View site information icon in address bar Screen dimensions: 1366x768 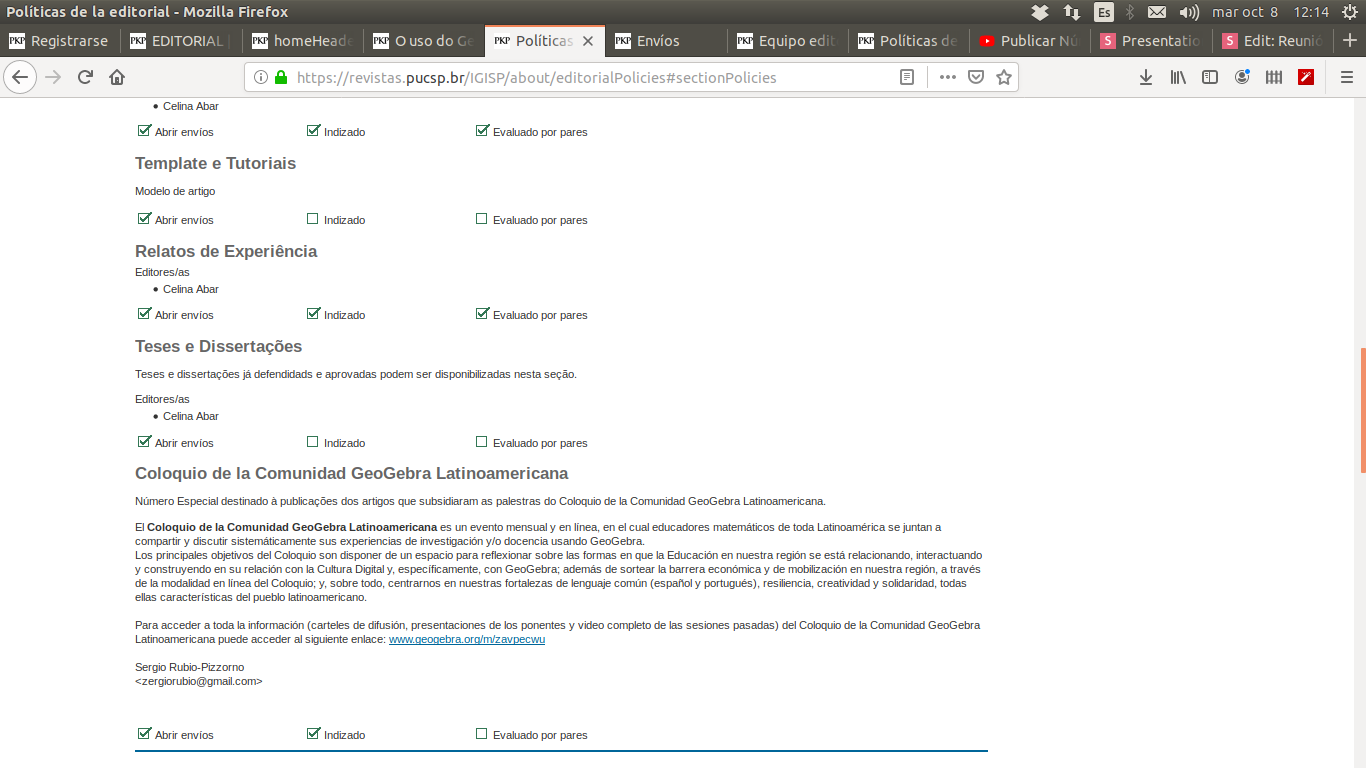point(261,77)
